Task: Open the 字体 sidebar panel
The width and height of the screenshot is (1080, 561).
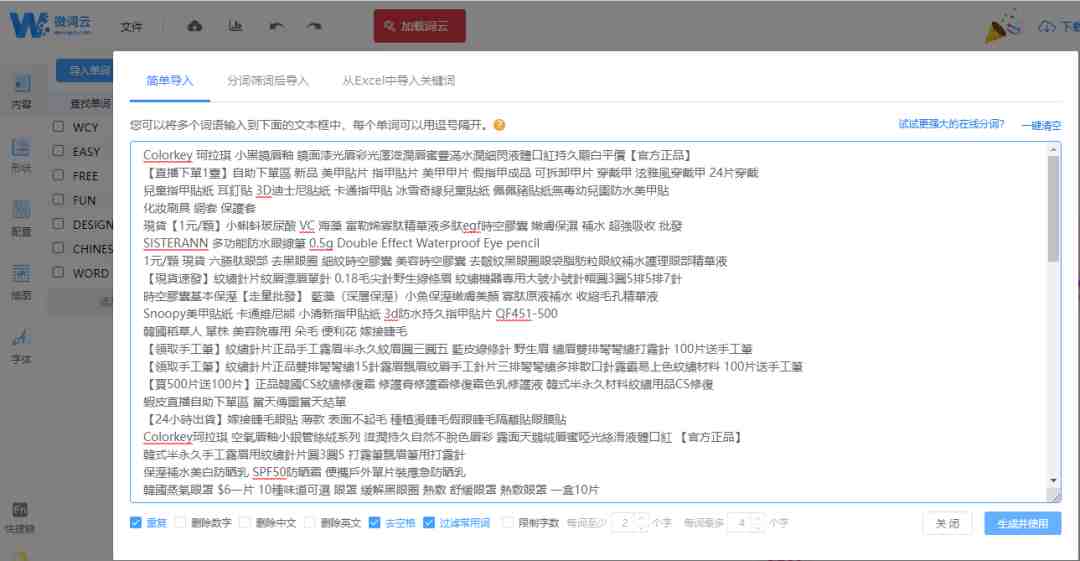Action: coord(21,346)
